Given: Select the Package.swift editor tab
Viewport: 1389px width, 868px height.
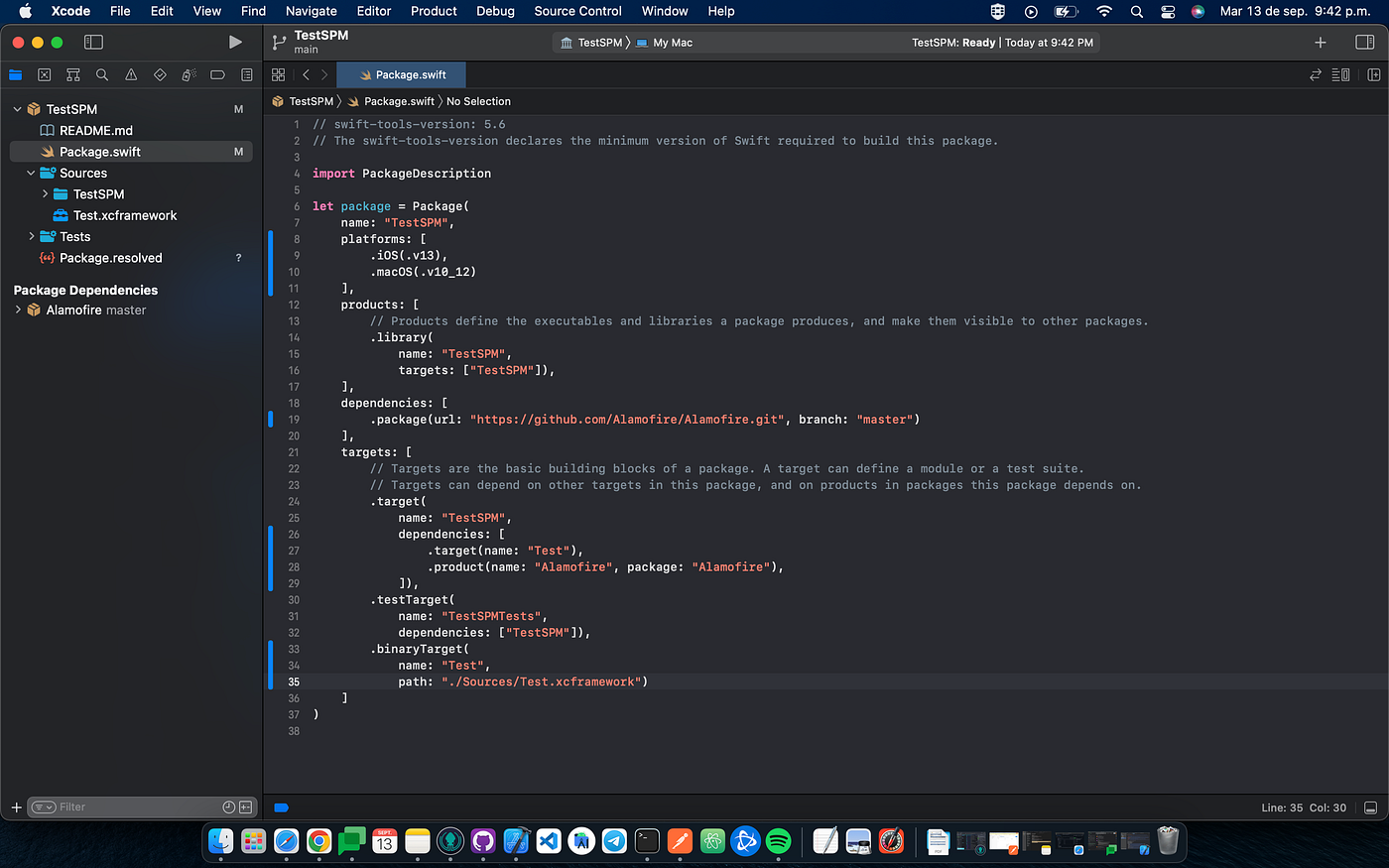Looking at the screenshot, I should (x=401, y=74).
